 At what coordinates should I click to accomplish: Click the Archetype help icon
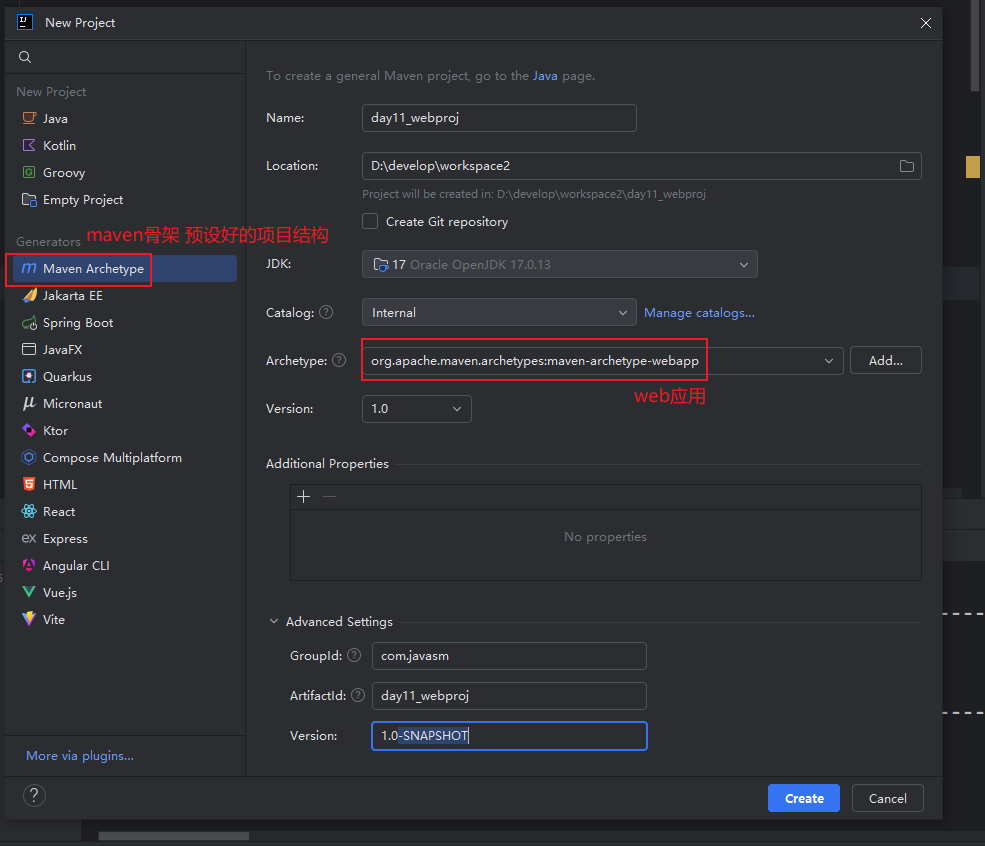click(339, 360)
